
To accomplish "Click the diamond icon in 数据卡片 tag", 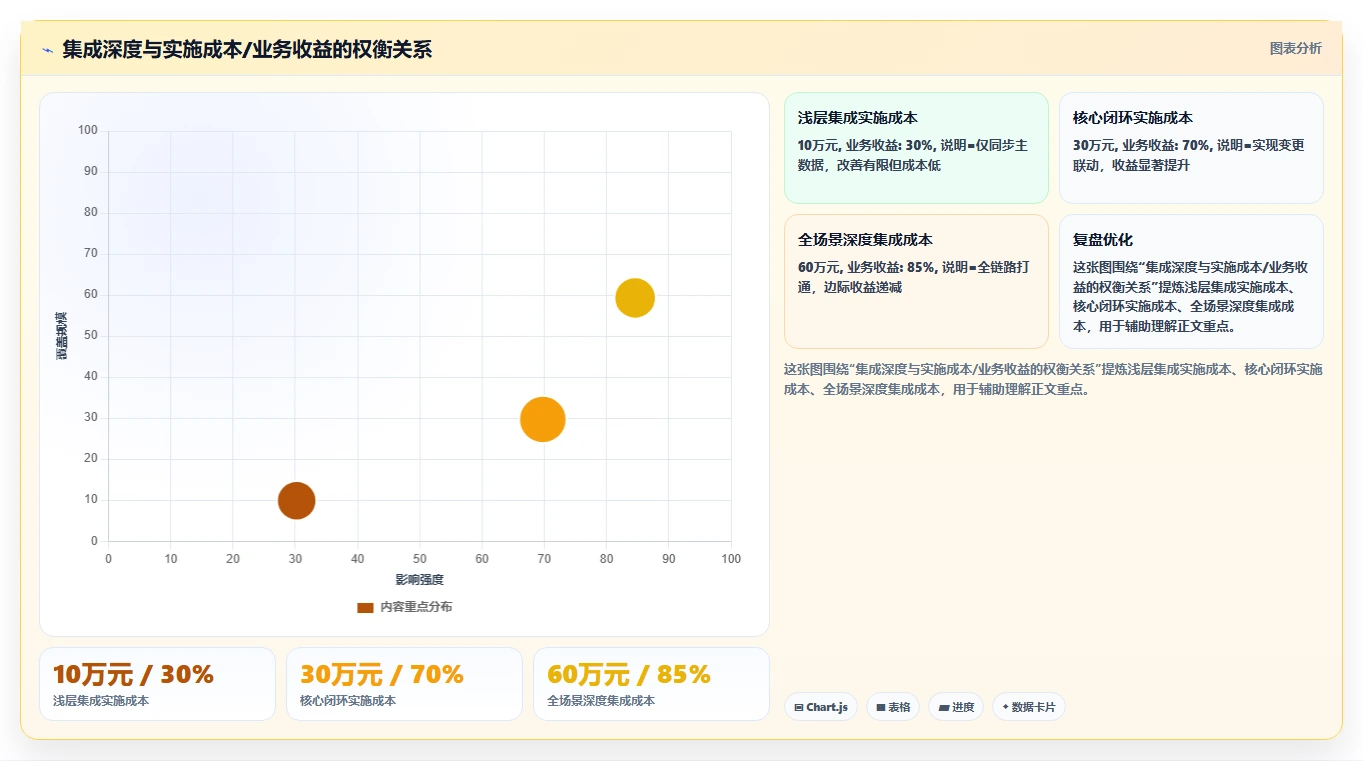I will pos(1005,707).
